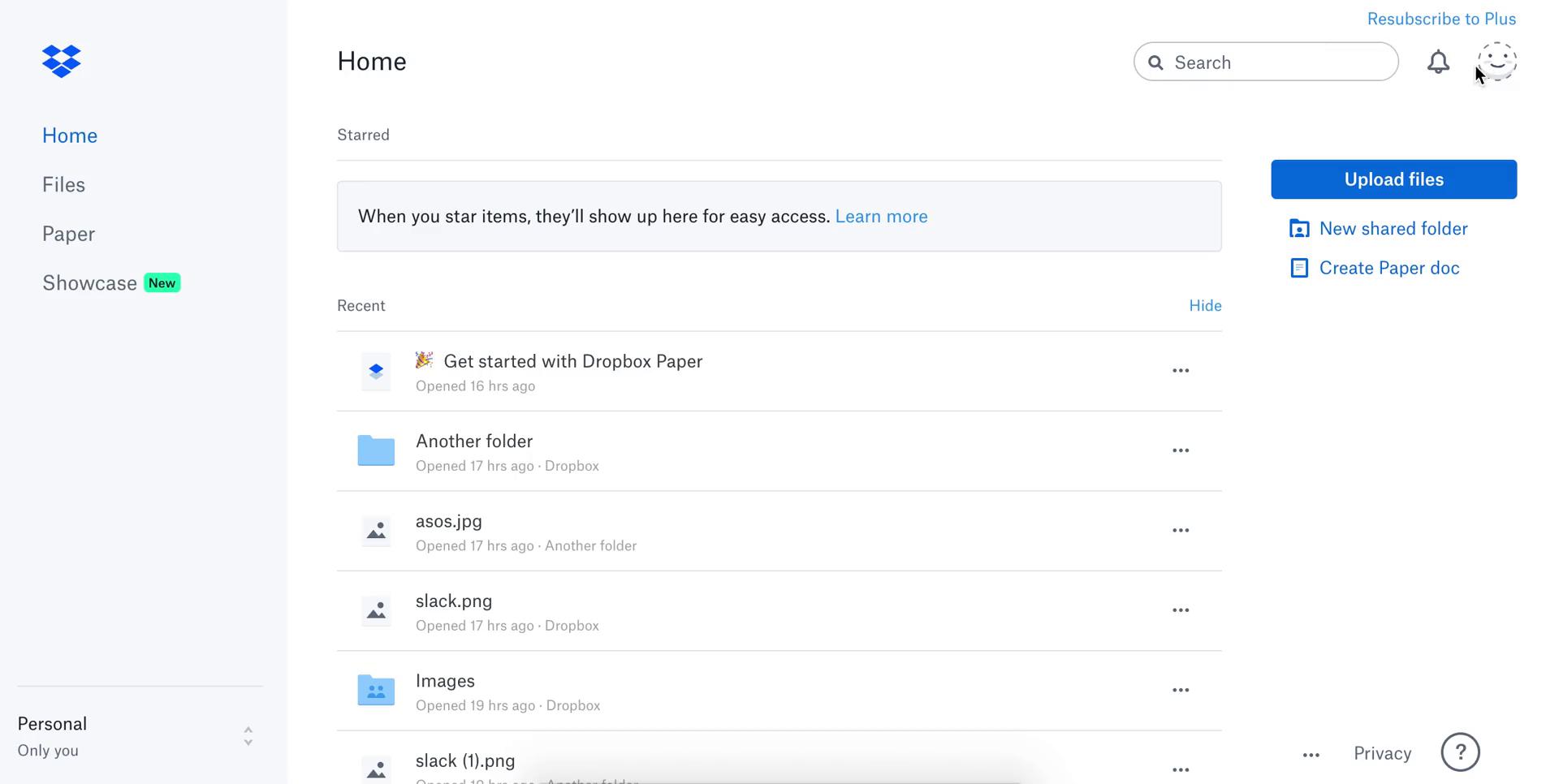The width and height of the screenshot is (1559, 784).
Task: Click the help question mark icon
Action: (1460, 752)
